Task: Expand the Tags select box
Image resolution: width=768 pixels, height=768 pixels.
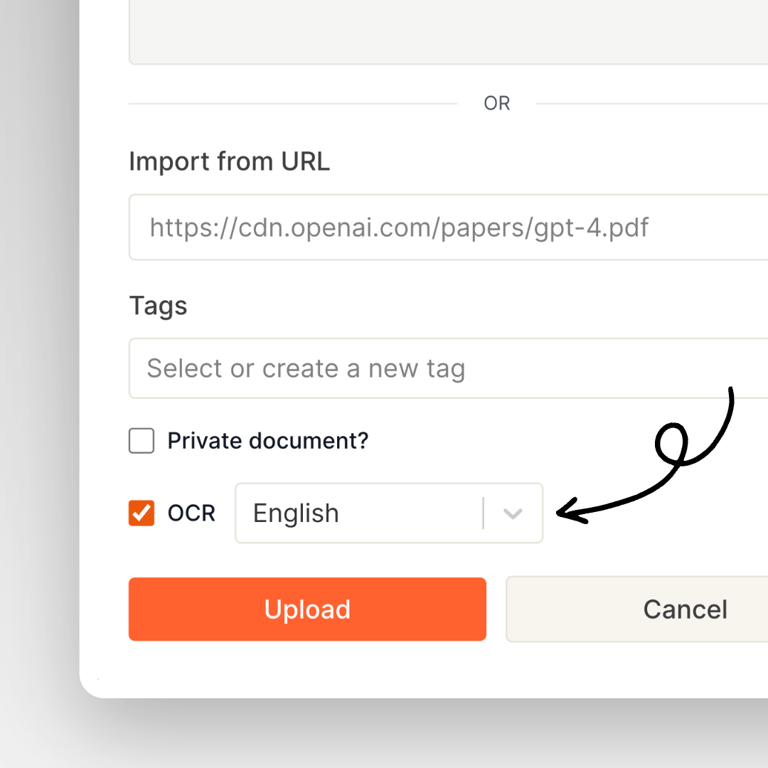Action: (448, 368)
